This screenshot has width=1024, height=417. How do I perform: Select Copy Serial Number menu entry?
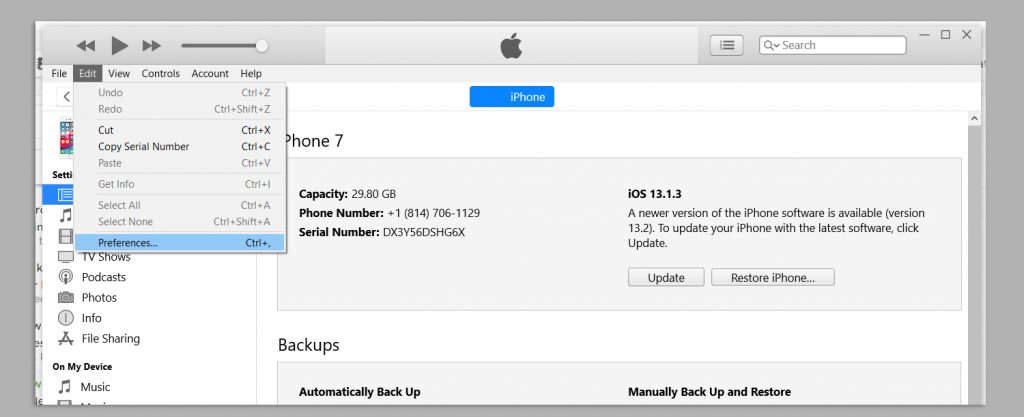click(143, 147)
